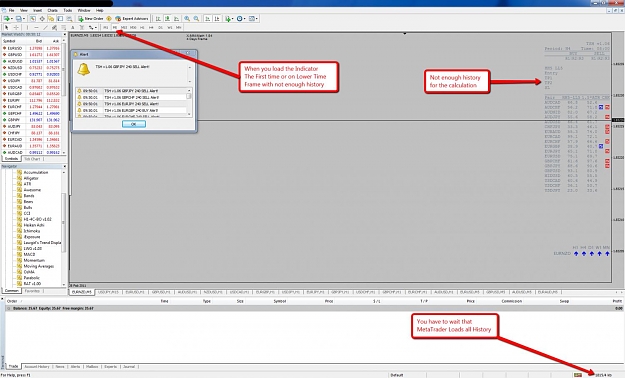
Task: Select the vertical line drawing tool
Action: click(27, 28)
